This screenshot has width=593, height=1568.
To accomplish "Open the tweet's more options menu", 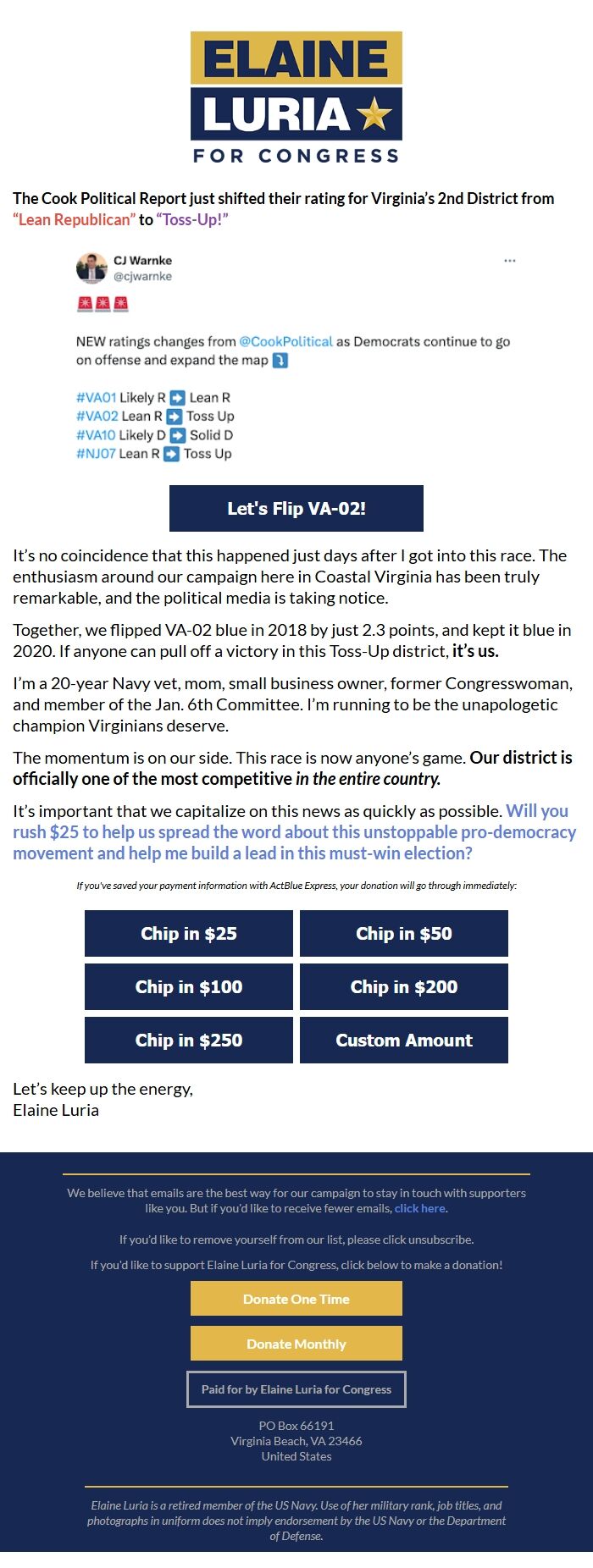I will 509,261.
